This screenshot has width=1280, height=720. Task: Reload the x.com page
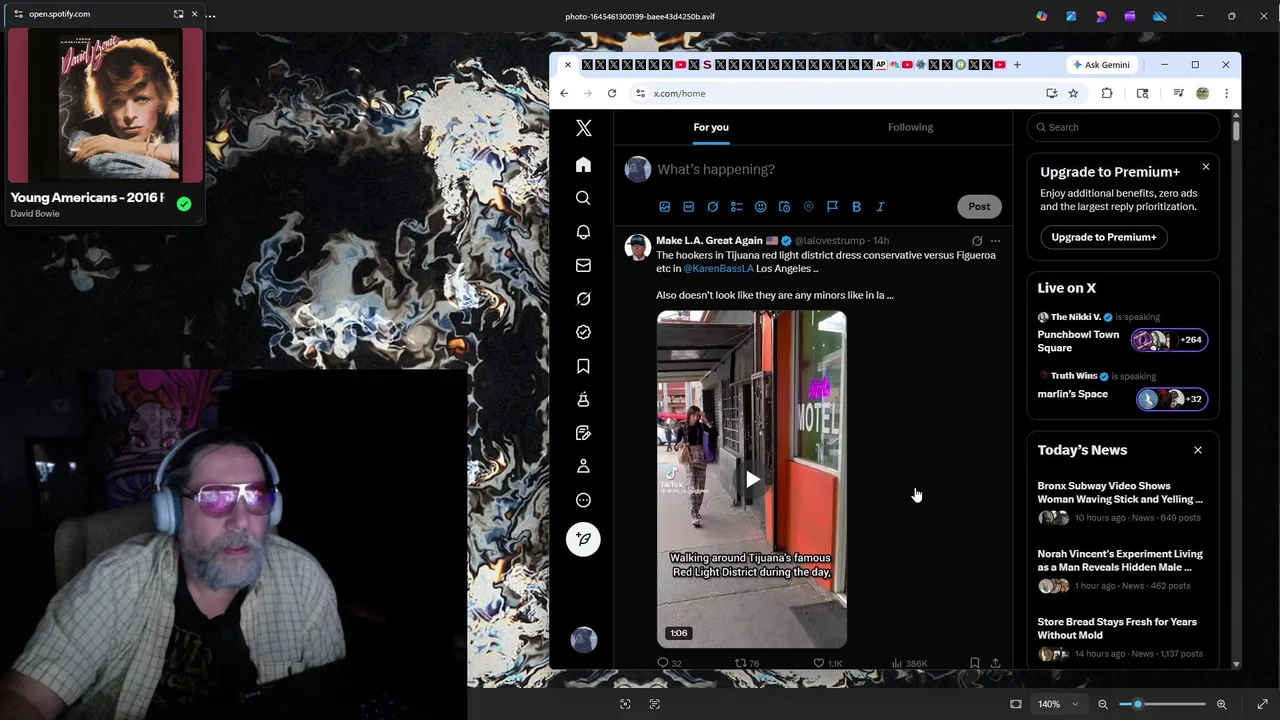612,93
